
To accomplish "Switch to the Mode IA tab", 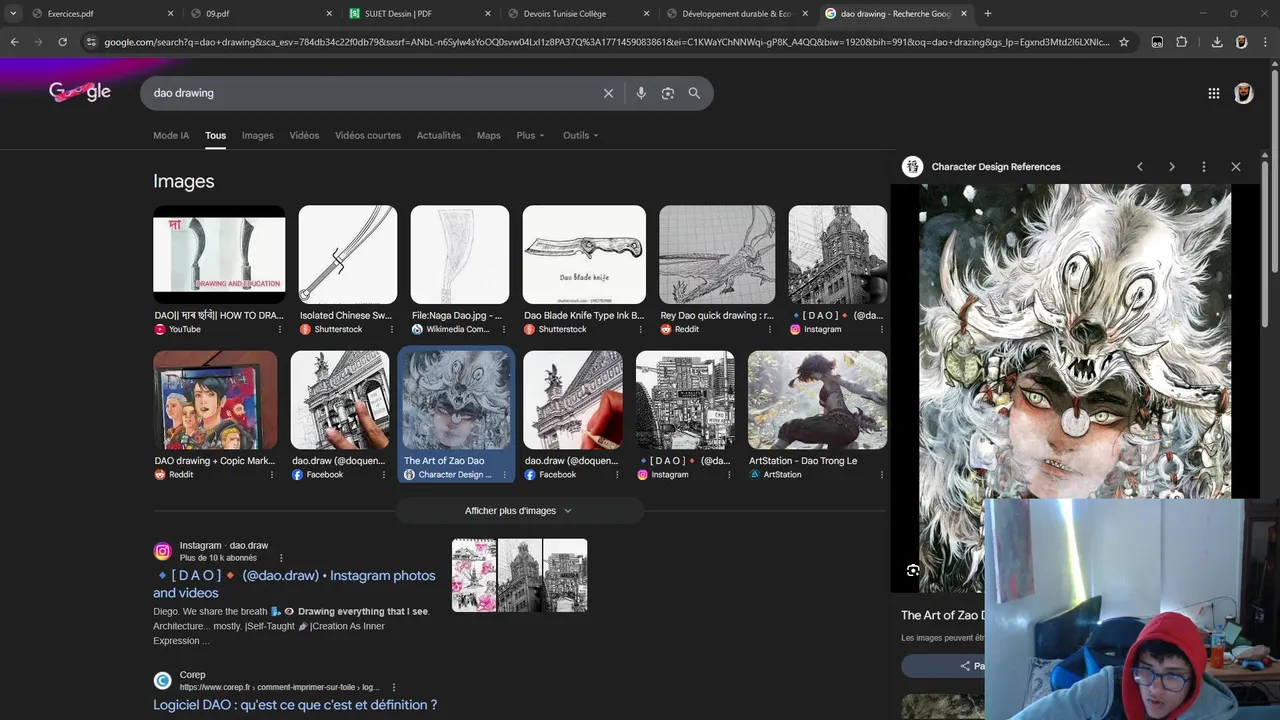I will 171,135.
